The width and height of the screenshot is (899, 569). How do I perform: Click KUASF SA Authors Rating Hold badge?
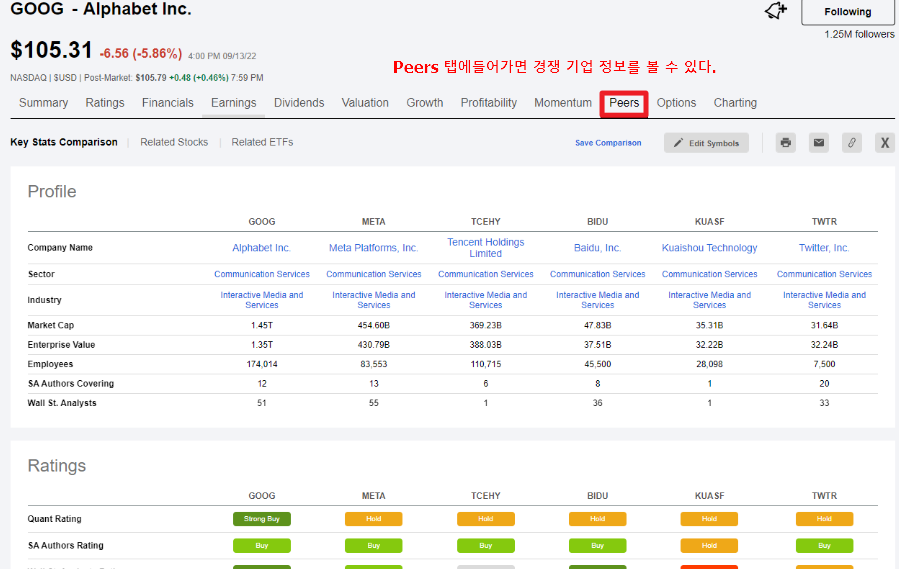pyautogui.click(x=709, y=545)
